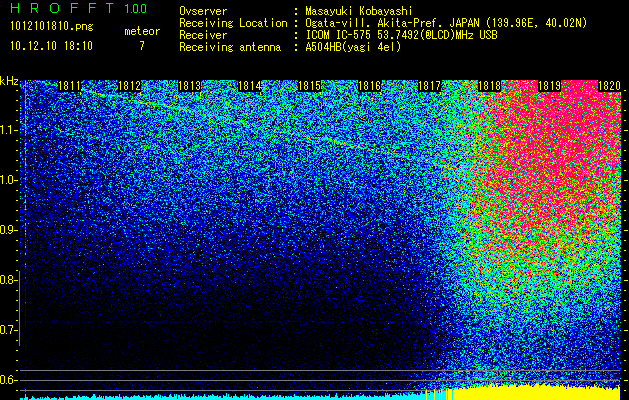Click the 1813 time marker
Image resolution: width=629 pixels, height=400 pixels.
189,86
